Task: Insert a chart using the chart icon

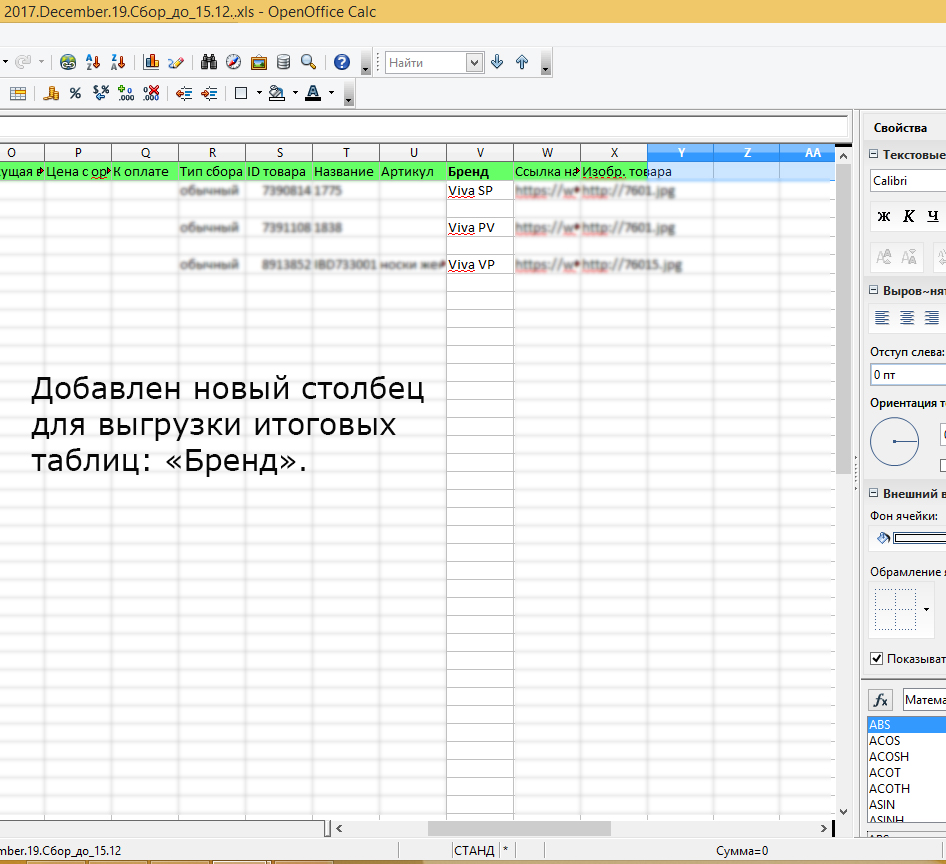Action: [152, 62]
